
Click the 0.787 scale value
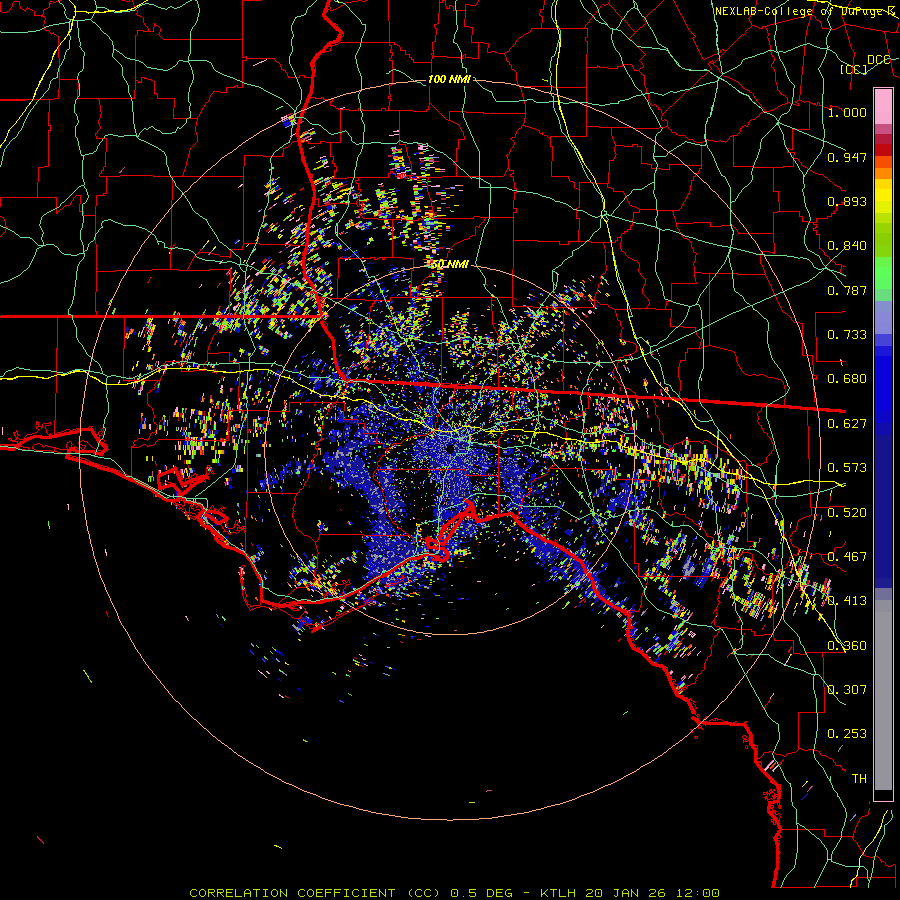[x=847, y=290]
